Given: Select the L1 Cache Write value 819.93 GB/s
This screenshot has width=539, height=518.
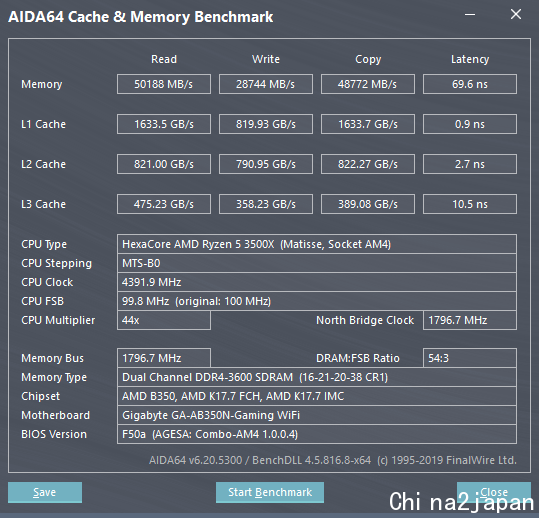Looking at the screenshot, I should (x=266, y=124).
